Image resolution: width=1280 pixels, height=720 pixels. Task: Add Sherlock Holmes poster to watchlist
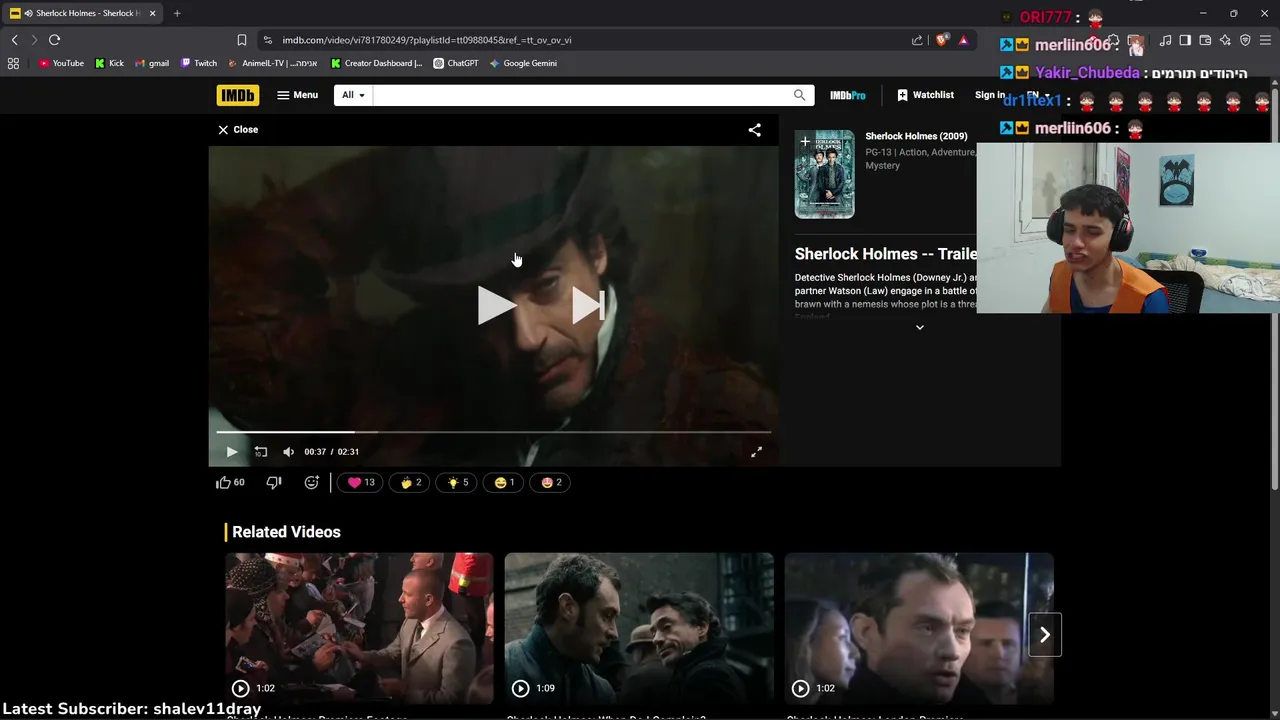pyautogui.click(x=805, y=141)
